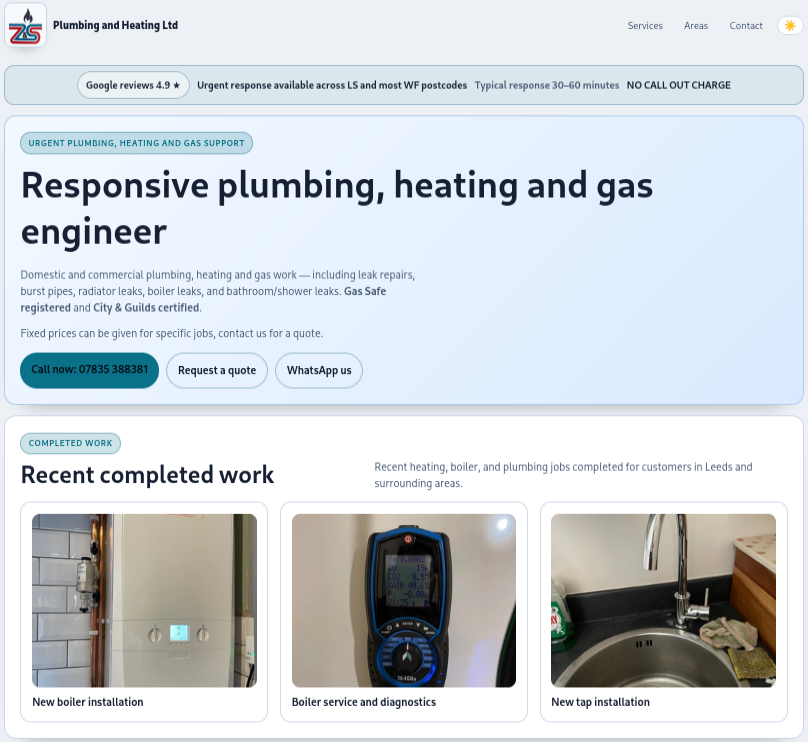Click the City & Guilds certified text
This screenshot has width=808, height=742.
tap(147, 307)
